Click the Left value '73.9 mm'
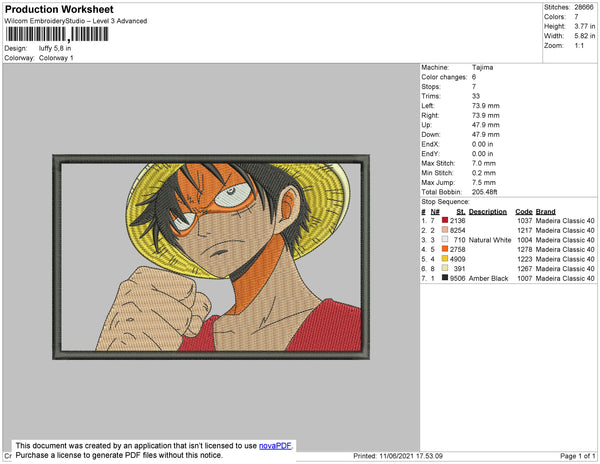 [485, 106]
